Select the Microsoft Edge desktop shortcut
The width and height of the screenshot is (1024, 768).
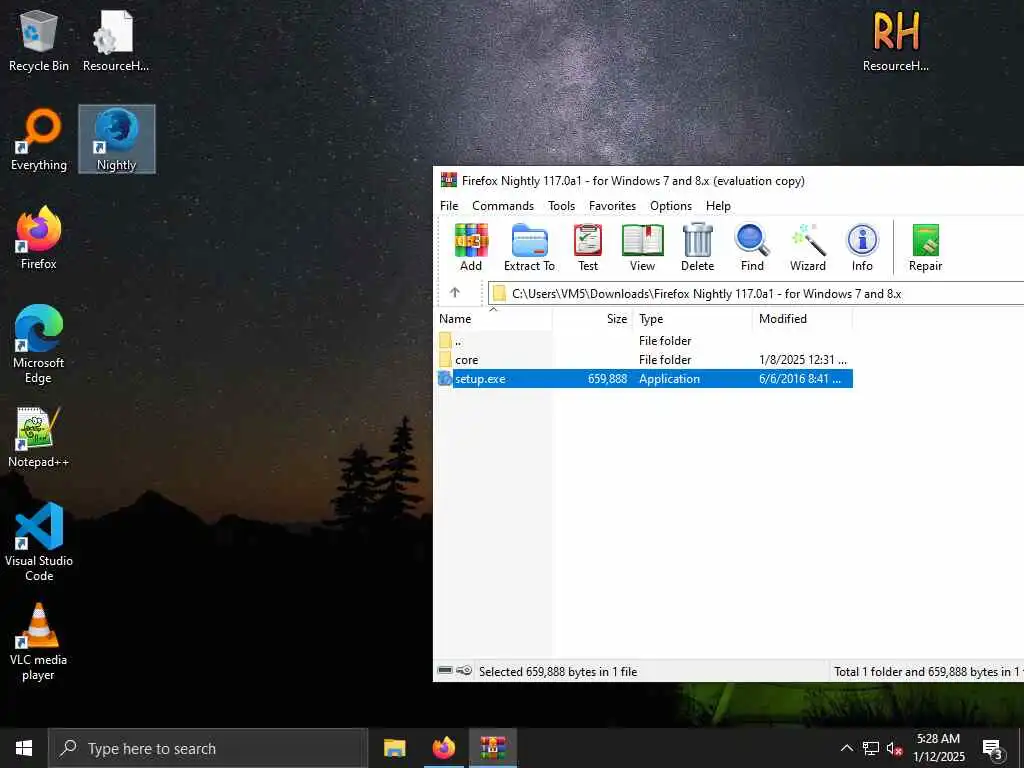point(39,344)
